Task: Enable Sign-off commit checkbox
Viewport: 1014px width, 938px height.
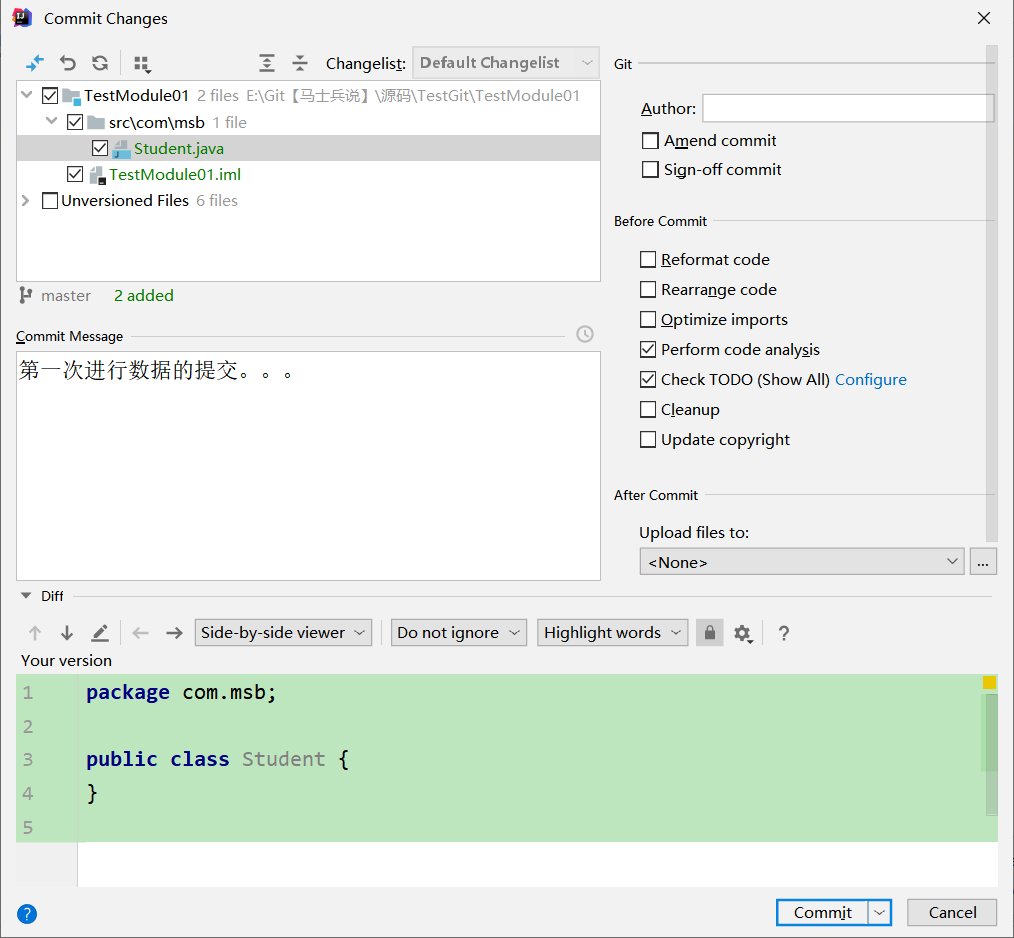Action: pos(650,169)
